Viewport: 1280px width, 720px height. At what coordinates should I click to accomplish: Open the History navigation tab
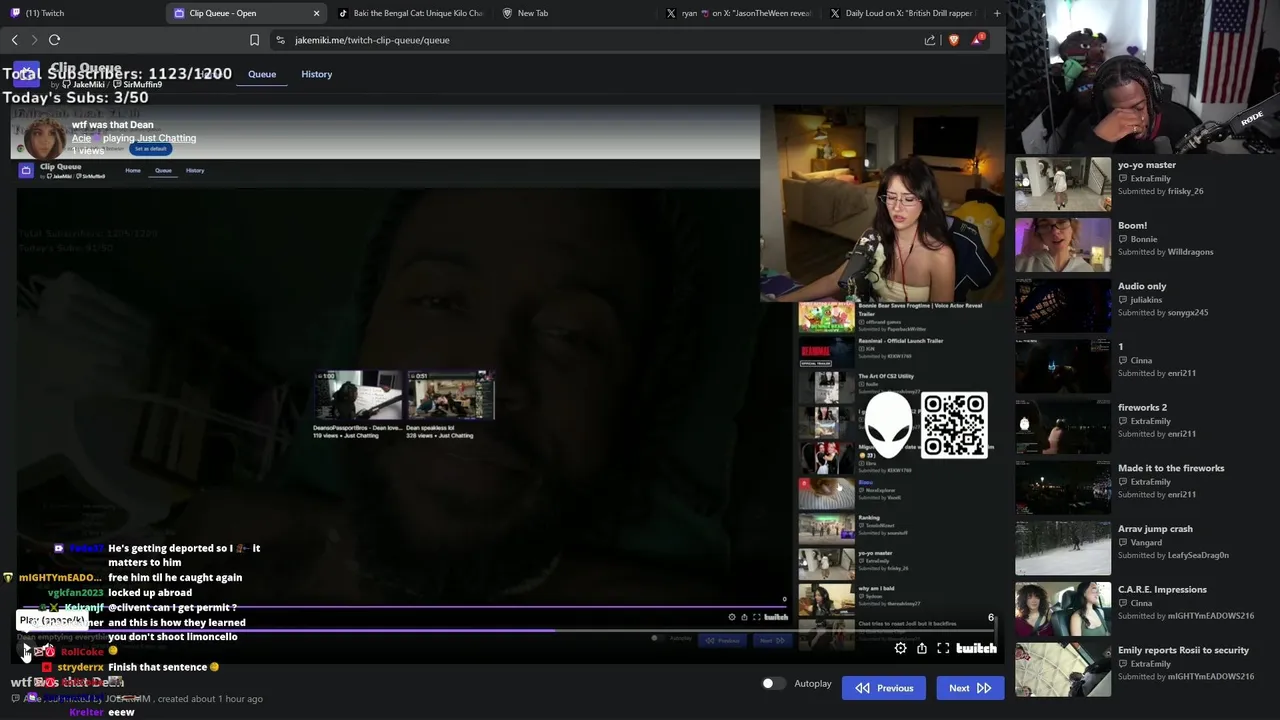(x=317, y=74)
